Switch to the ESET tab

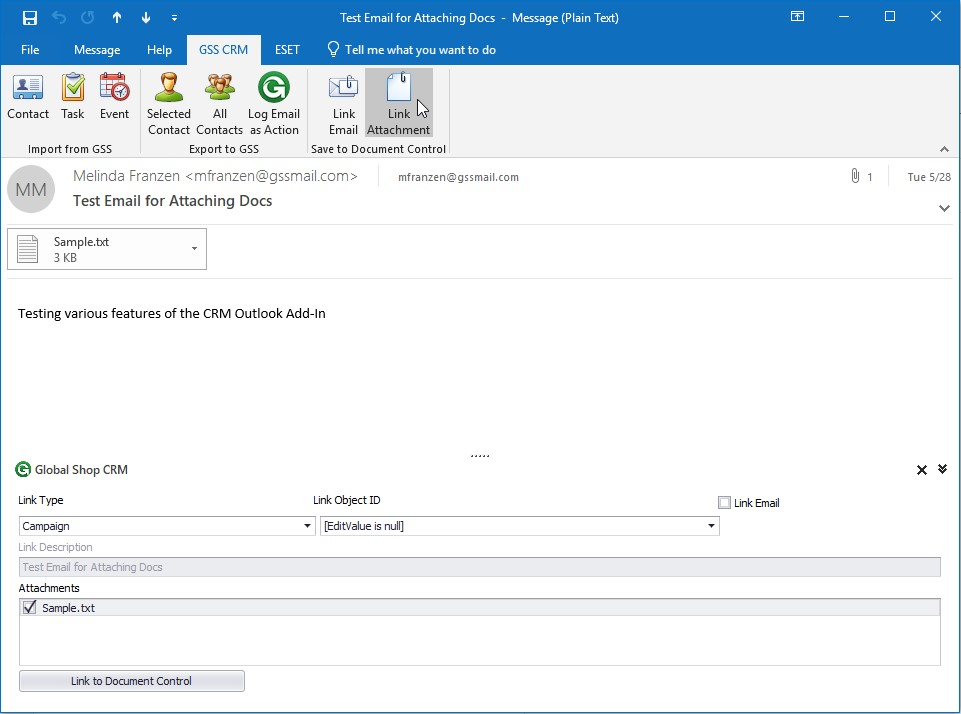tap(287, 50)
